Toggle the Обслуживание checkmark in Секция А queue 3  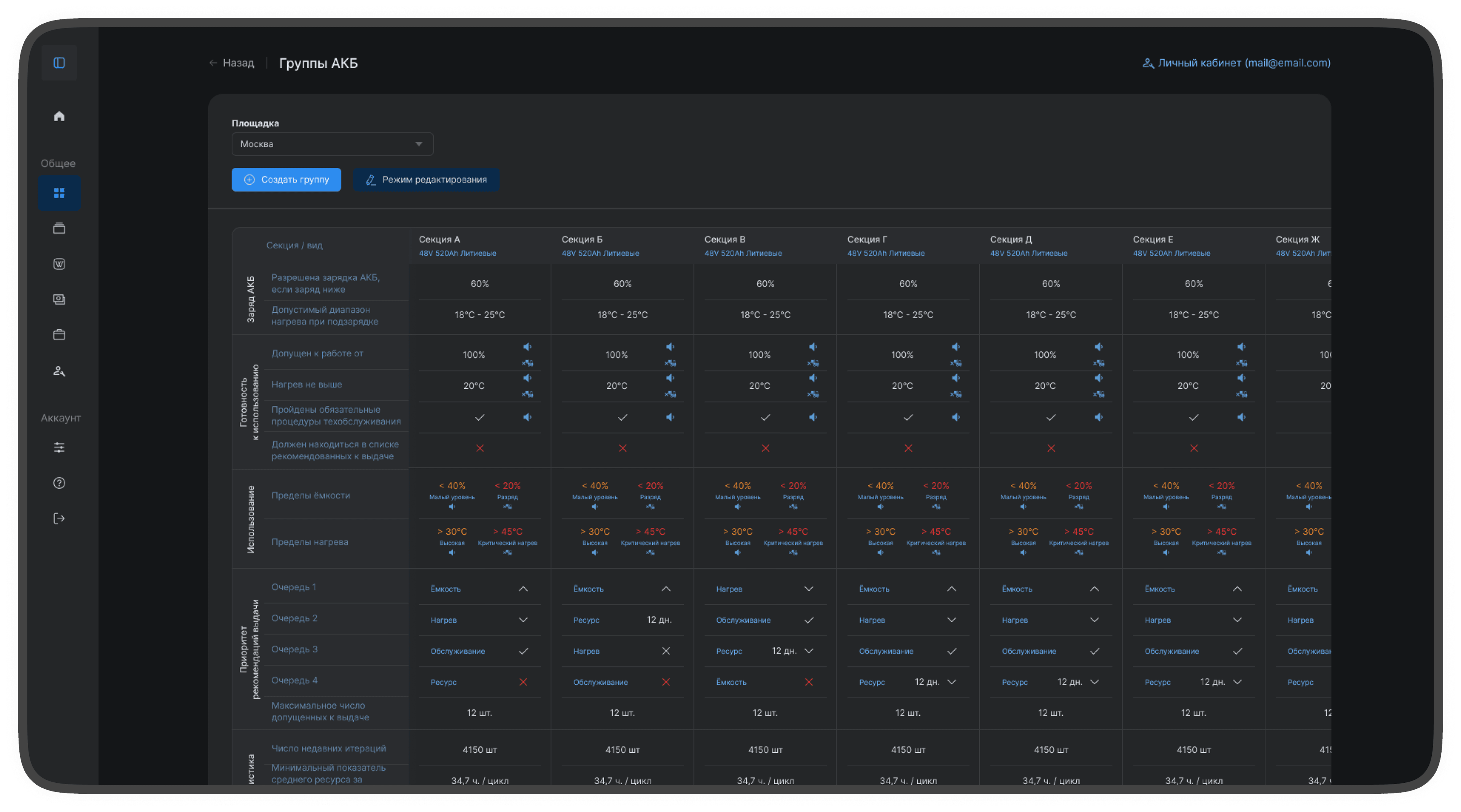point(524,652)
